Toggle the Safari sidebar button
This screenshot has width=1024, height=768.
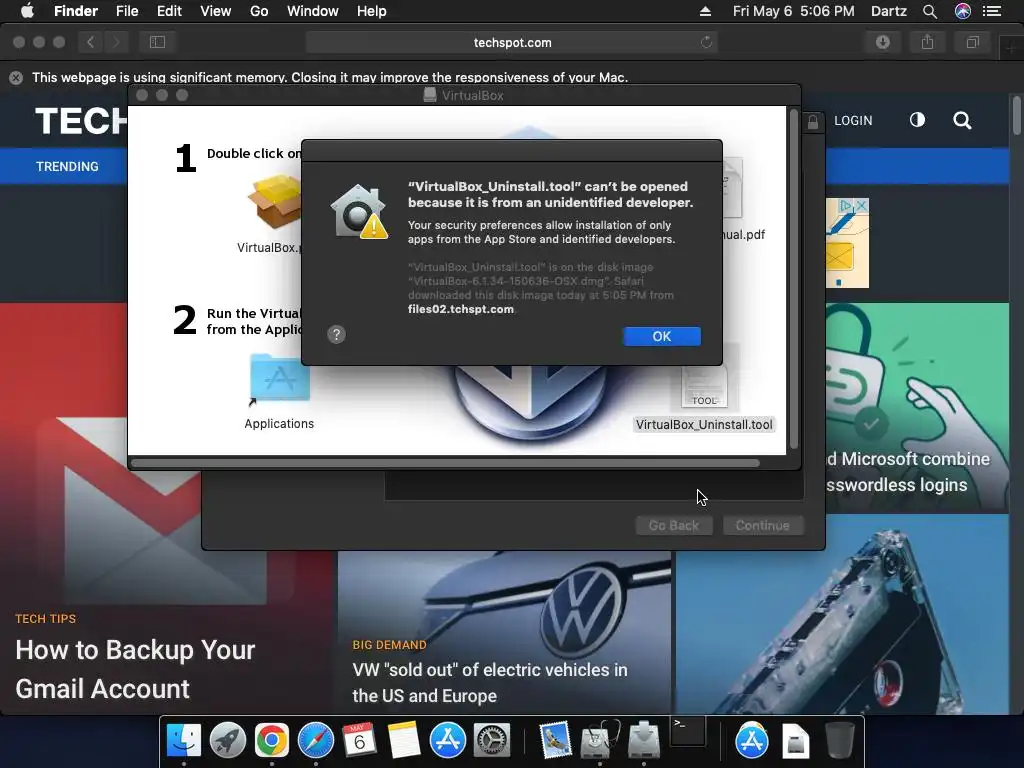[157, 42]
